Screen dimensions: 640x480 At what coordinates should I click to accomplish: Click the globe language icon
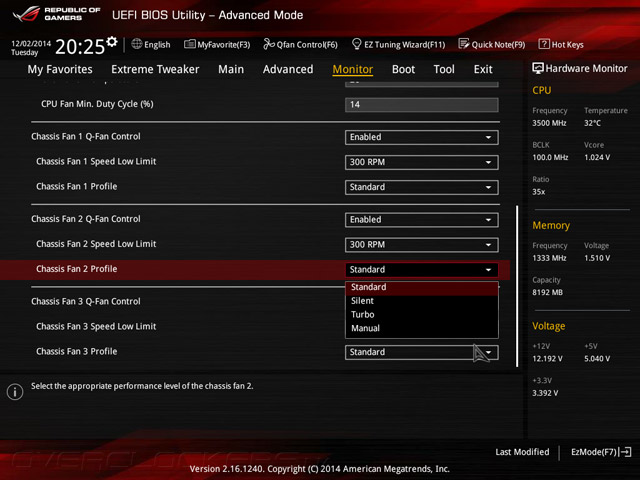click(x=137, y=44)
